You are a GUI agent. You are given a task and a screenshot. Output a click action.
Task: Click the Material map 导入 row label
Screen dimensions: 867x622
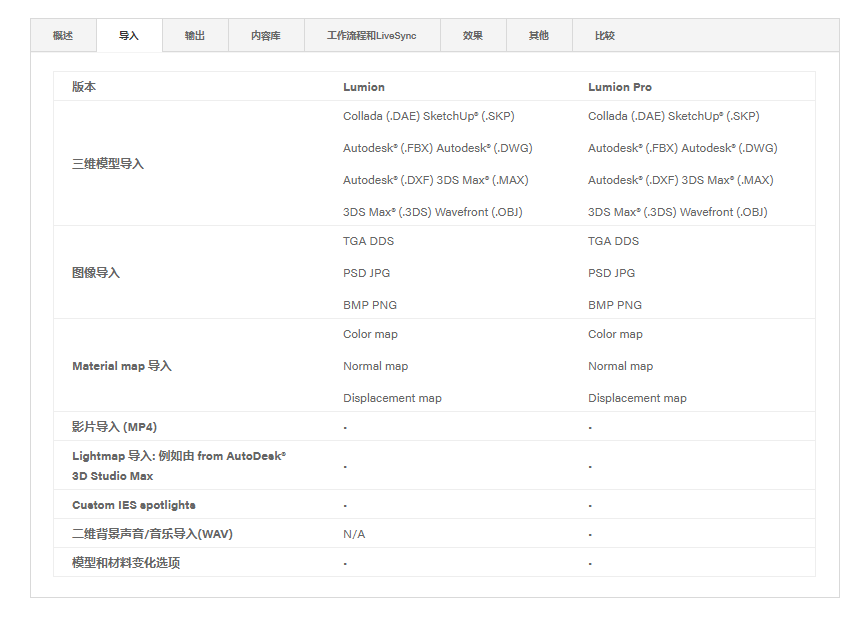click(122, 366)
